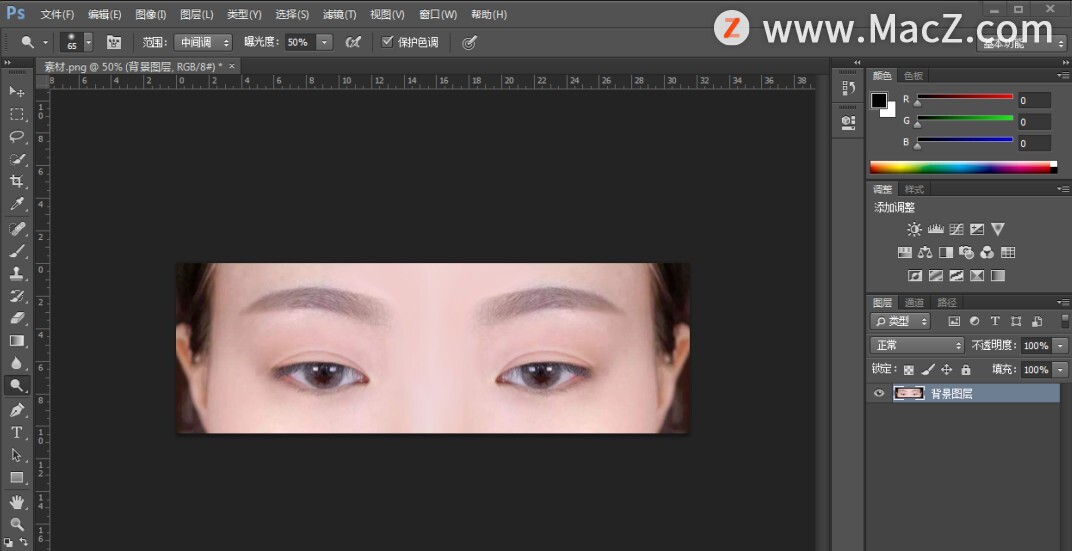Select the History Brush tool
The image size is (1072, 551).
pos(17,296)
